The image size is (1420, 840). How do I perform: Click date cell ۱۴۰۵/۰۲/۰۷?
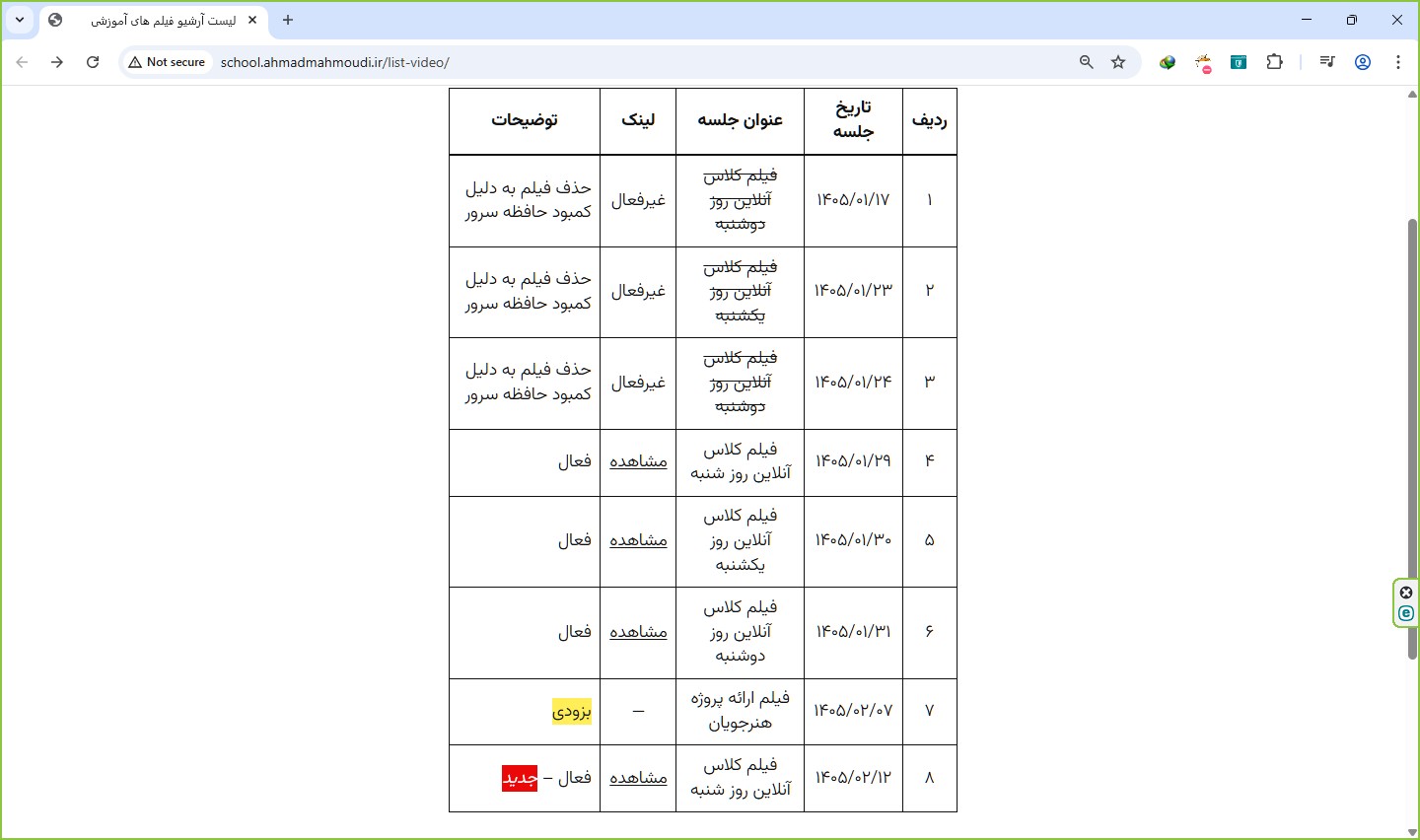coord(853,711)
